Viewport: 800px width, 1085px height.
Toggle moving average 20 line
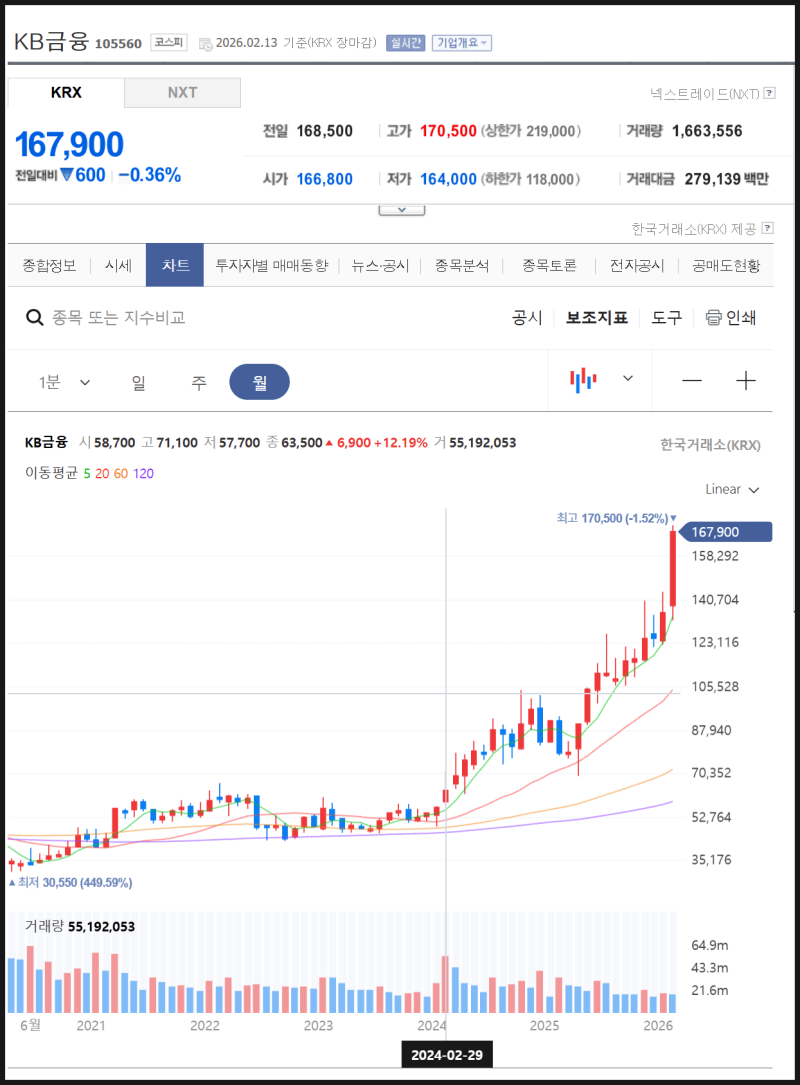(x=102, y=473)
